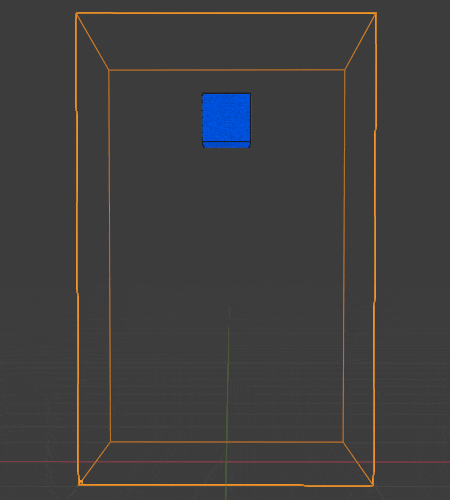
Task: Pick the outer bottom-left corner of the wireframe
Action: tap(79, 484)
